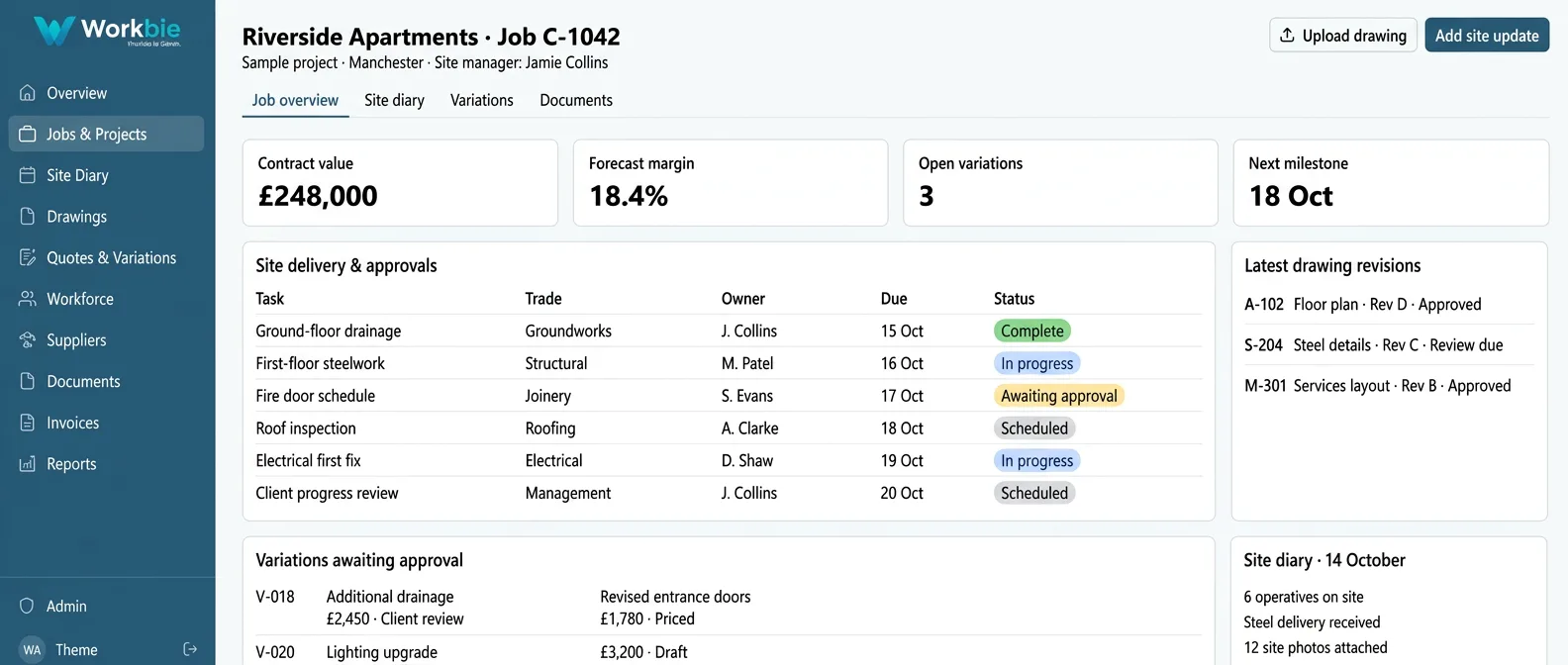
Task: Open drawing S-204 Steel details revision
Action: point(1389,345)
